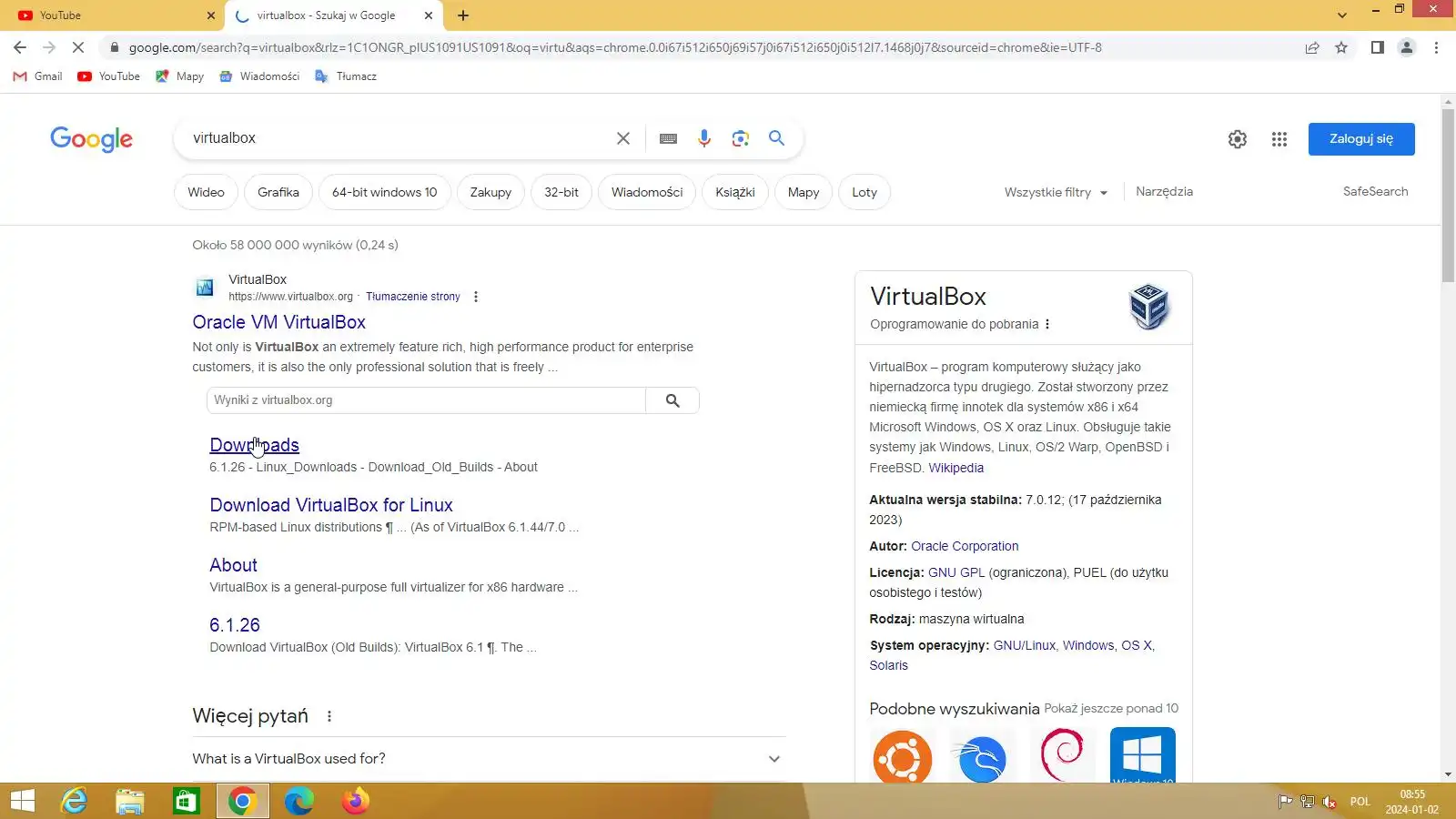Launch Firefox from the taskbar

pos(355,801)
